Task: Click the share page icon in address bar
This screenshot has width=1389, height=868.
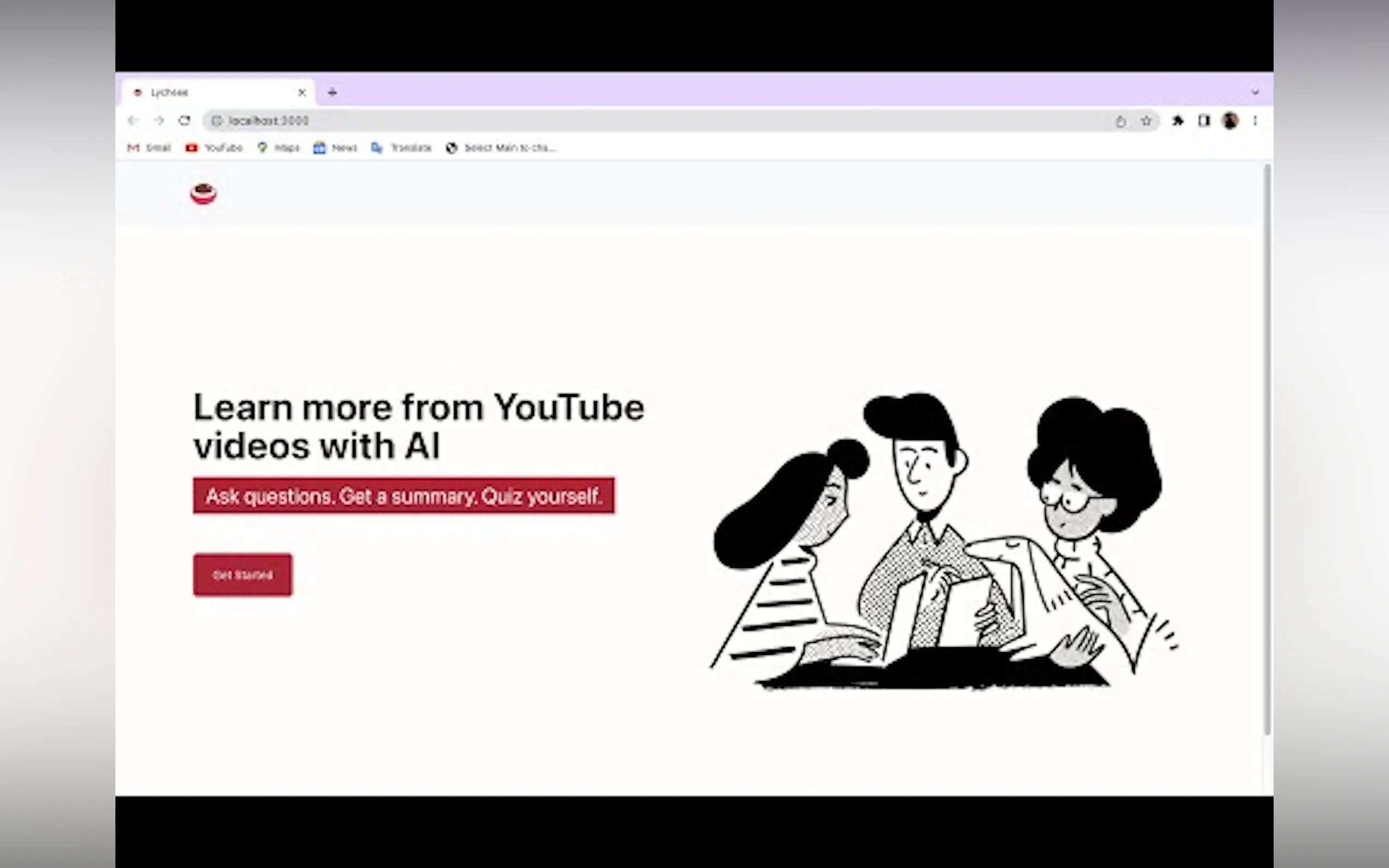Action: 1120,121
